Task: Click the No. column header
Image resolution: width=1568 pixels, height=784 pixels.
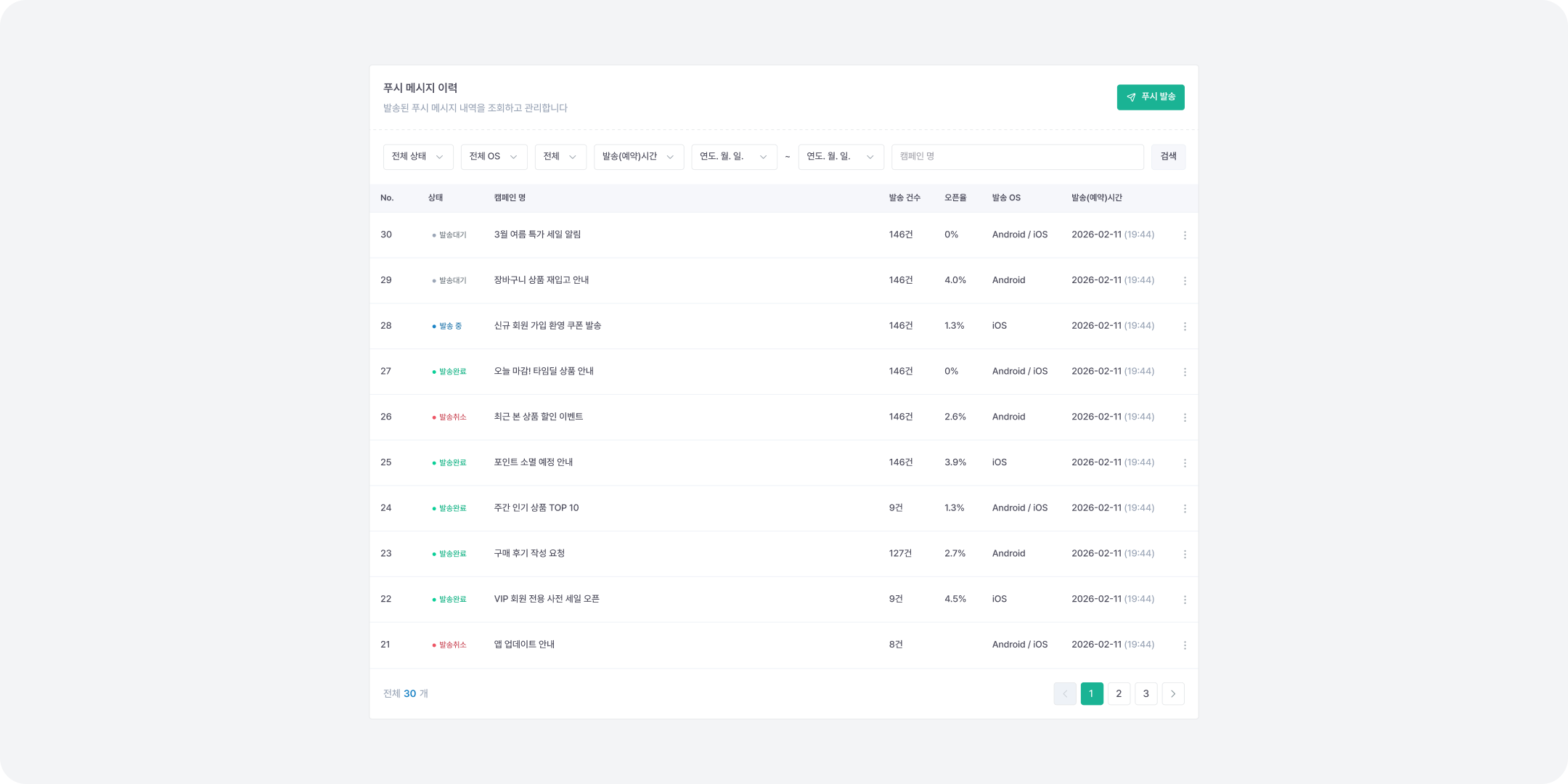Action: (x=387, y=198)
